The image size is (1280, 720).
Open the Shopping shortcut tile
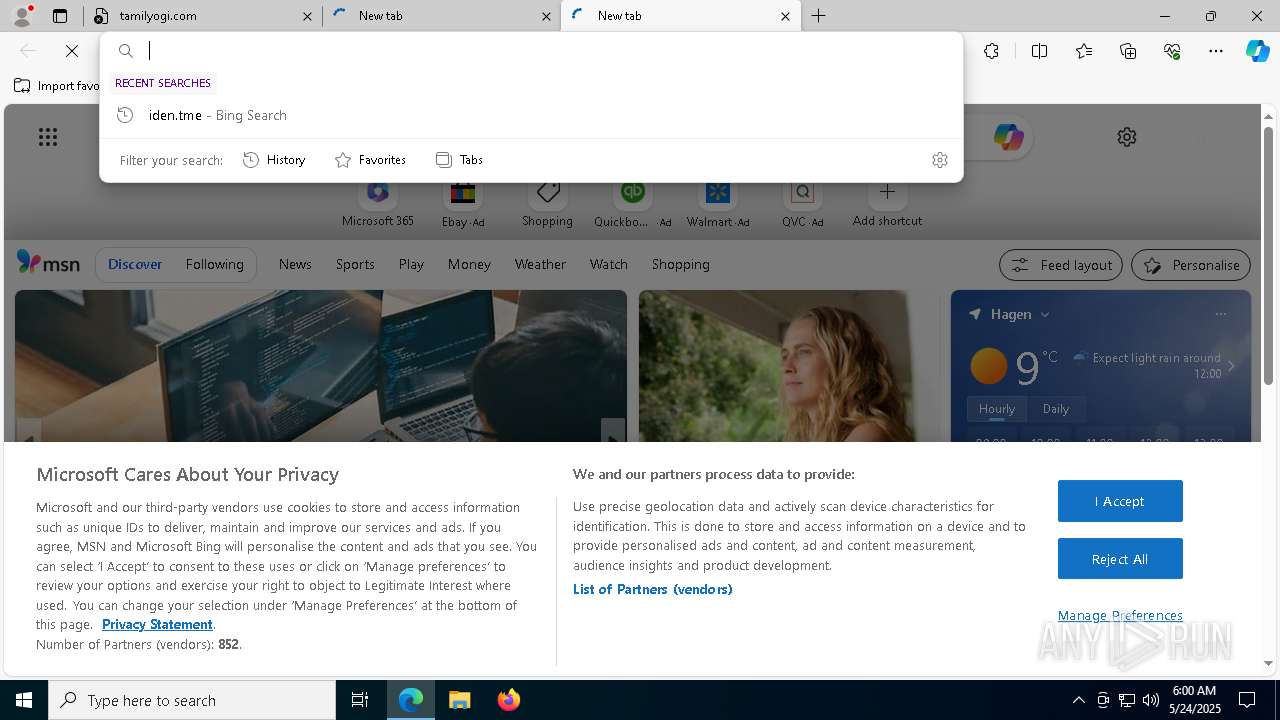[547, 205]
